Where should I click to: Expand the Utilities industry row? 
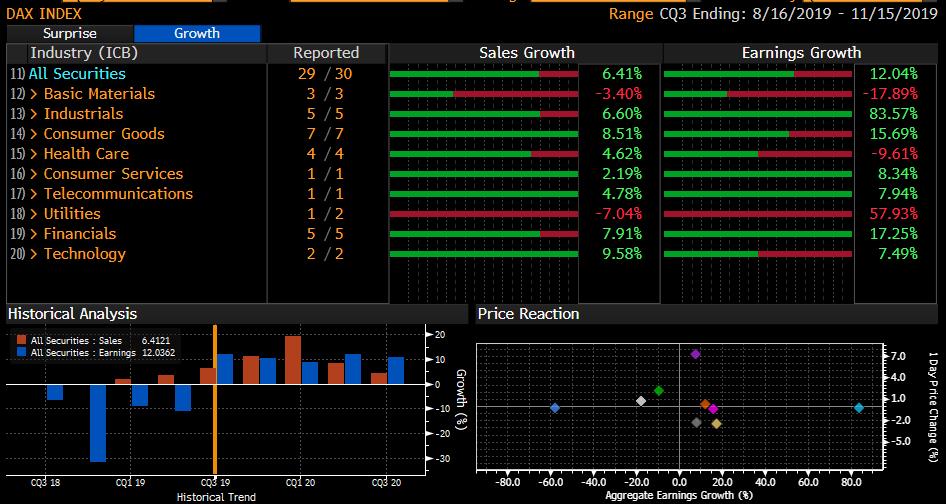72,213
